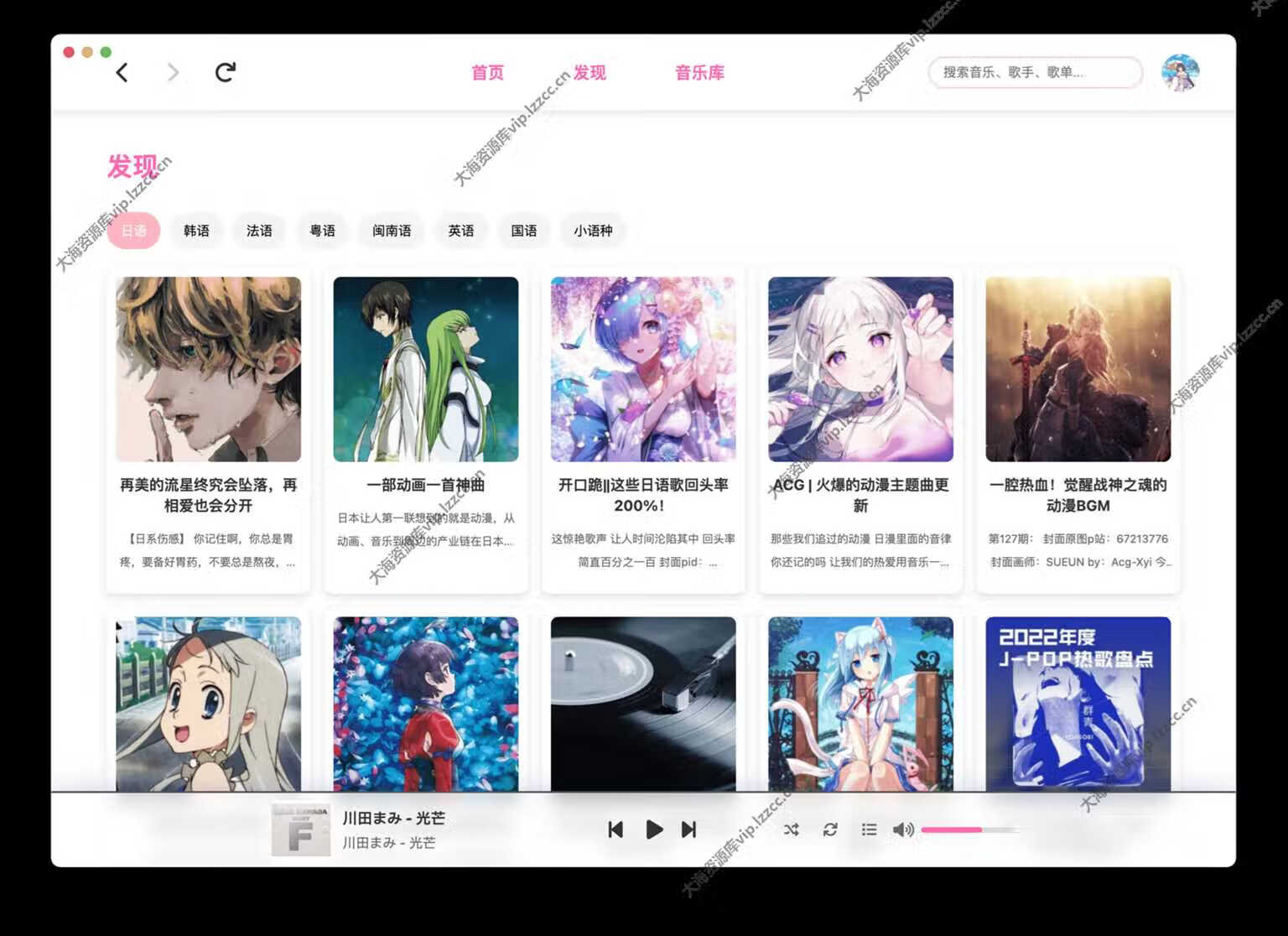The height and width of the screenshot is (936, 1288).
Task: Open the 2022年度 J-POP热歌盘点 playlist cover
Action: [1078, 704]
